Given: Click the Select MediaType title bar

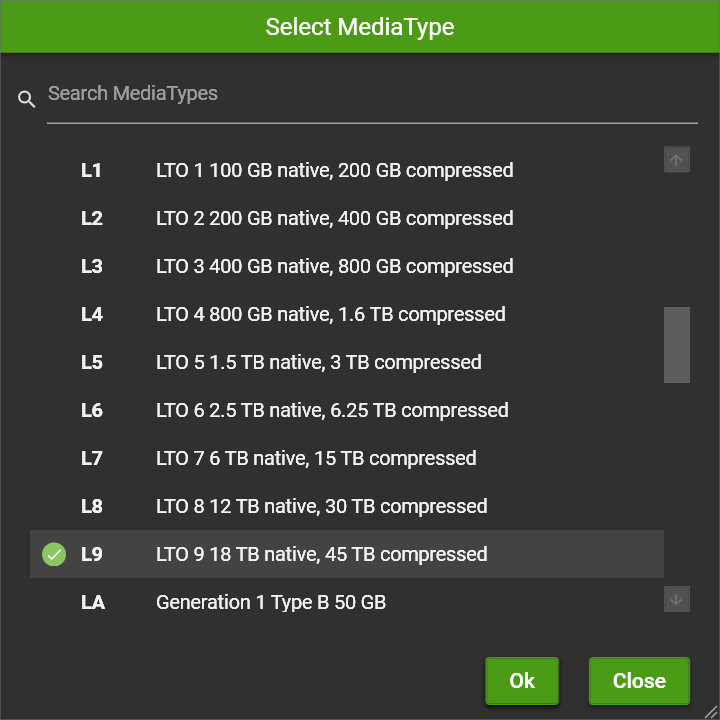Looking at the screenshot, I should (x=360, y=27).
